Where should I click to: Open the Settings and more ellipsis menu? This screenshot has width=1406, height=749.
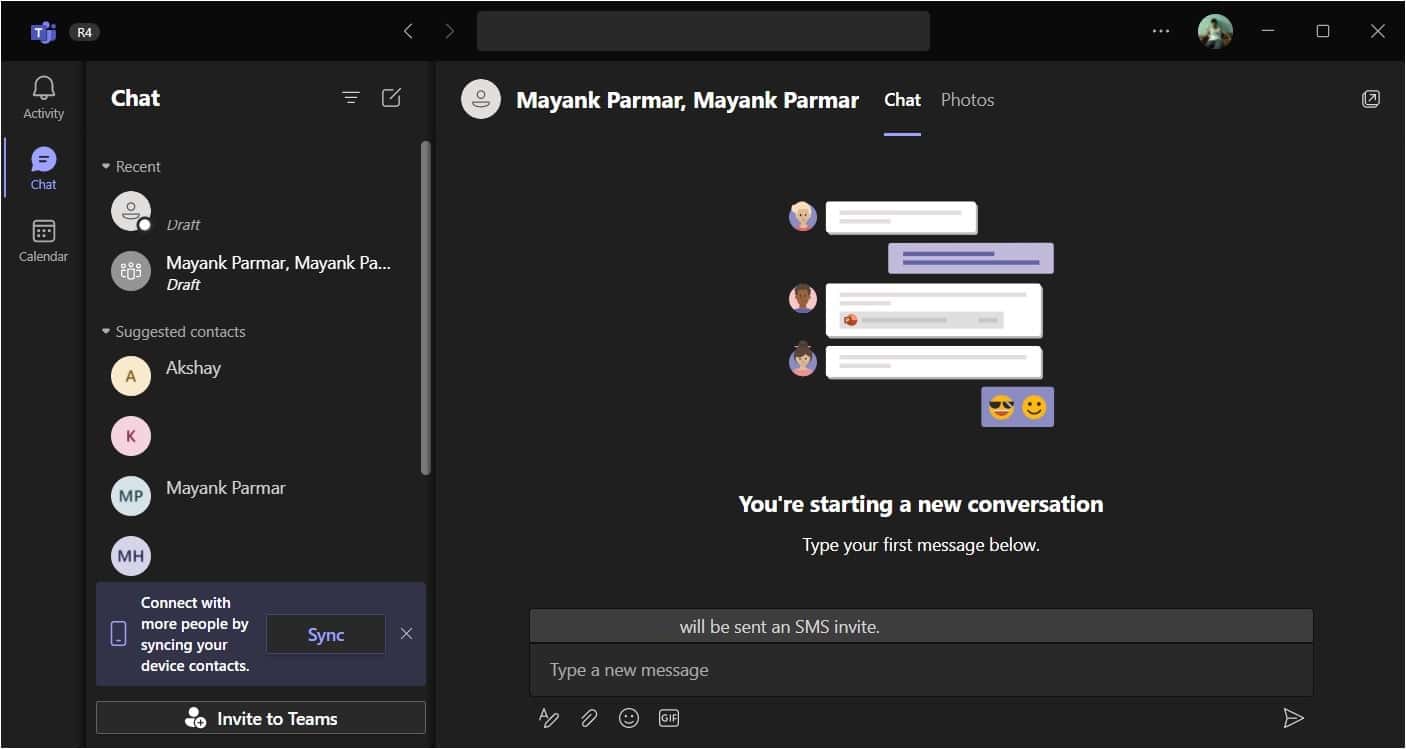[1160, 31]
